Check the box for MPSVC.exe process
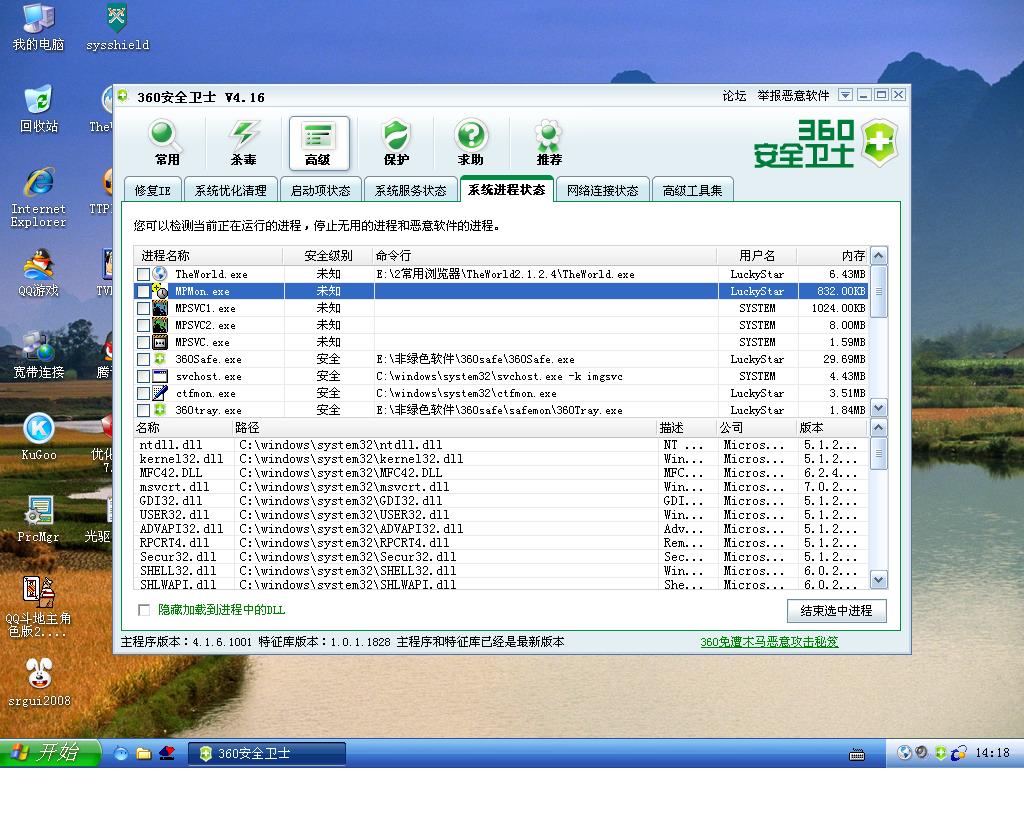The height and width of the screenshot is (820, 1024). click(x=143, y=342)
